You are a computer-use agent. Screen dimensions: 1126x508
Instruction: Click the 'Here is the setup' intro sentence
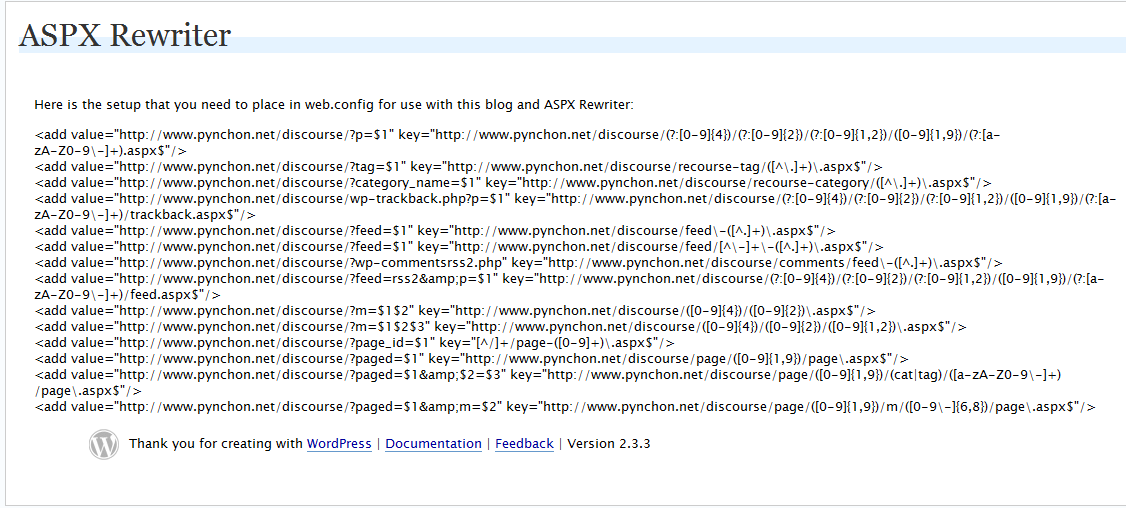click(334, 105)
